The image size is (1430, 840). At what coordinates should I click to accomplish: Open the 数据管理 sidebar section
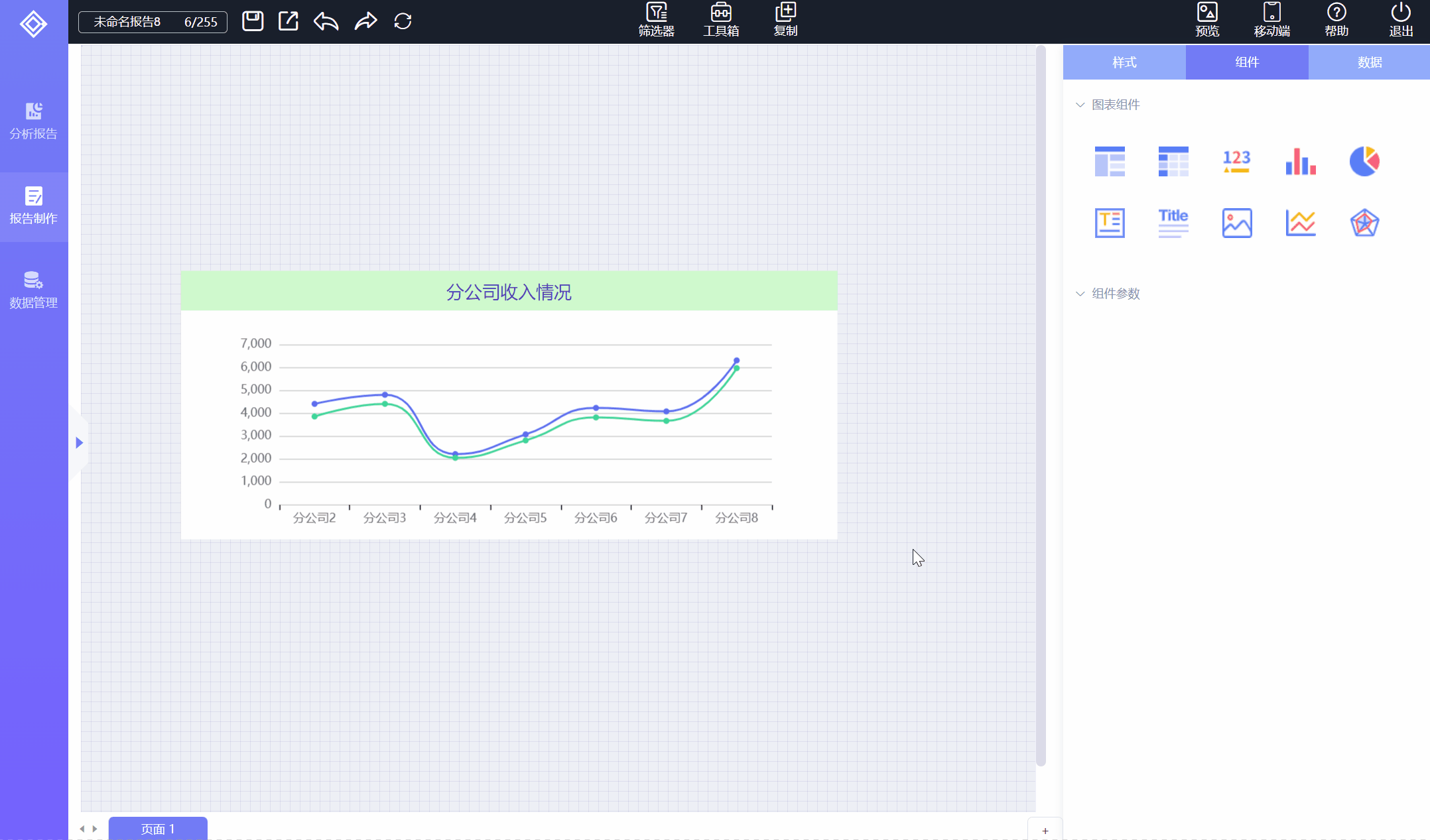34,290
